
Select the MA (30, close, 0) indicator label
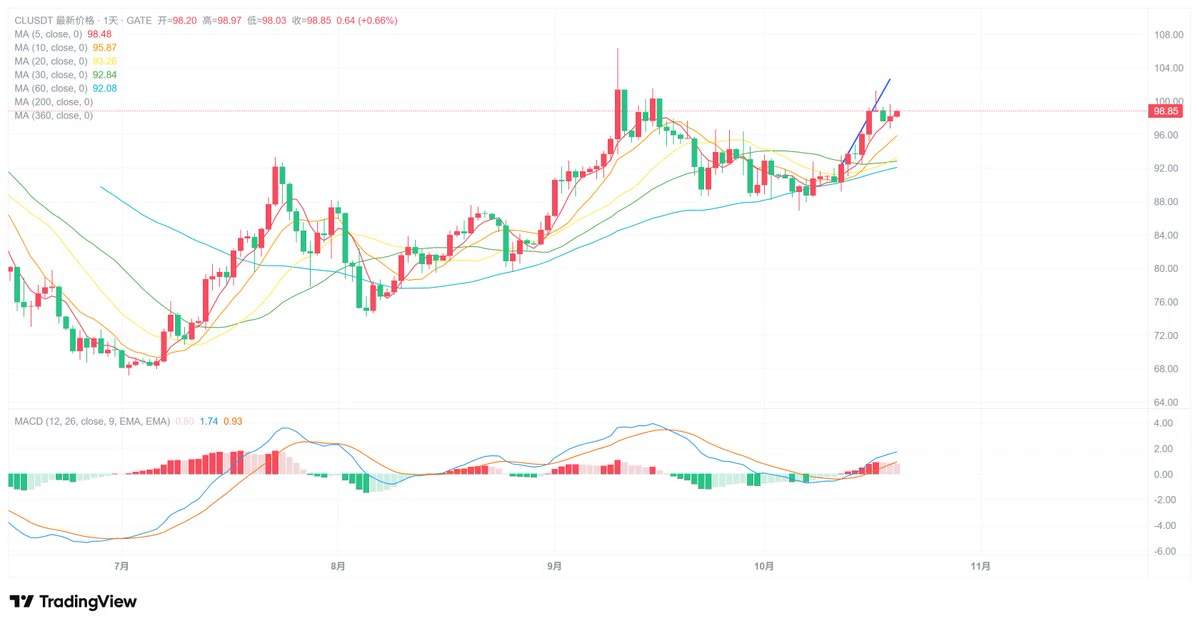coord(50,75)
